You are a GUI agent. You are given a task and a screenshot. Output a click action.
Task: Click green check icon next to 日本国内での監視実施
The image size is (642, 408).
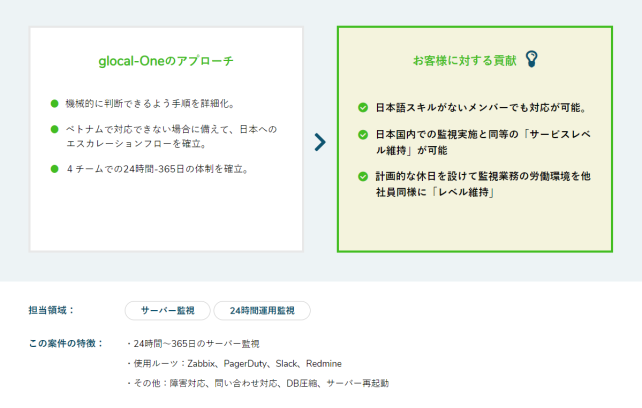tap(363, 134)
